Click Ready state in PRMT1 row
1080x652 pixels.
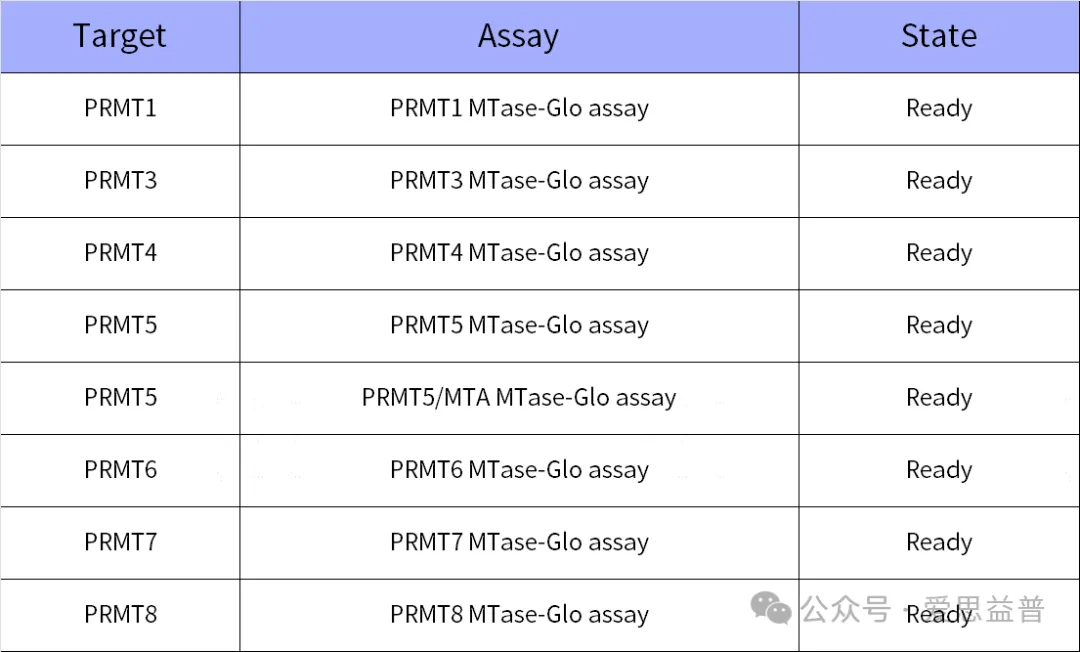tap(939, 109)
